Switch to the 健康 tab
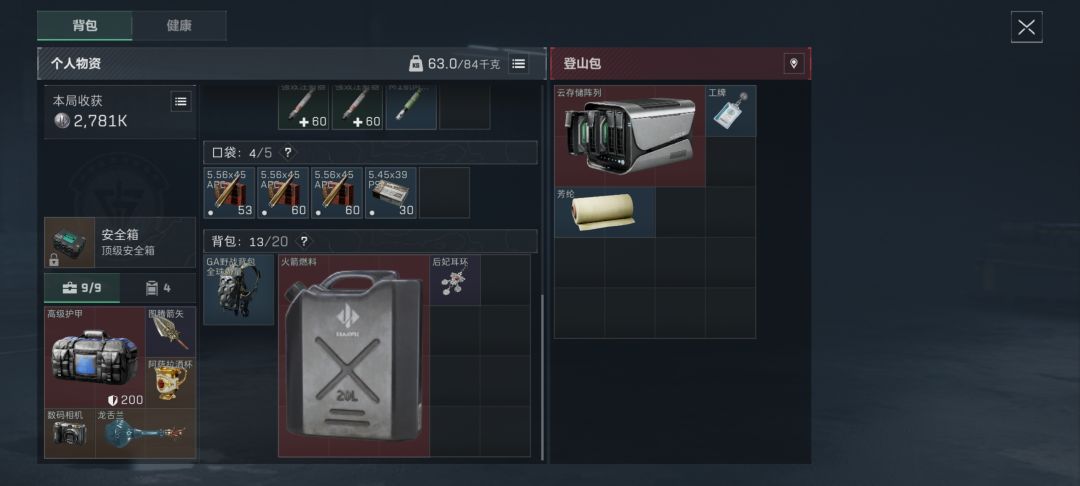This screenshot has width=1080, height=486. click(x=179, y=25)
